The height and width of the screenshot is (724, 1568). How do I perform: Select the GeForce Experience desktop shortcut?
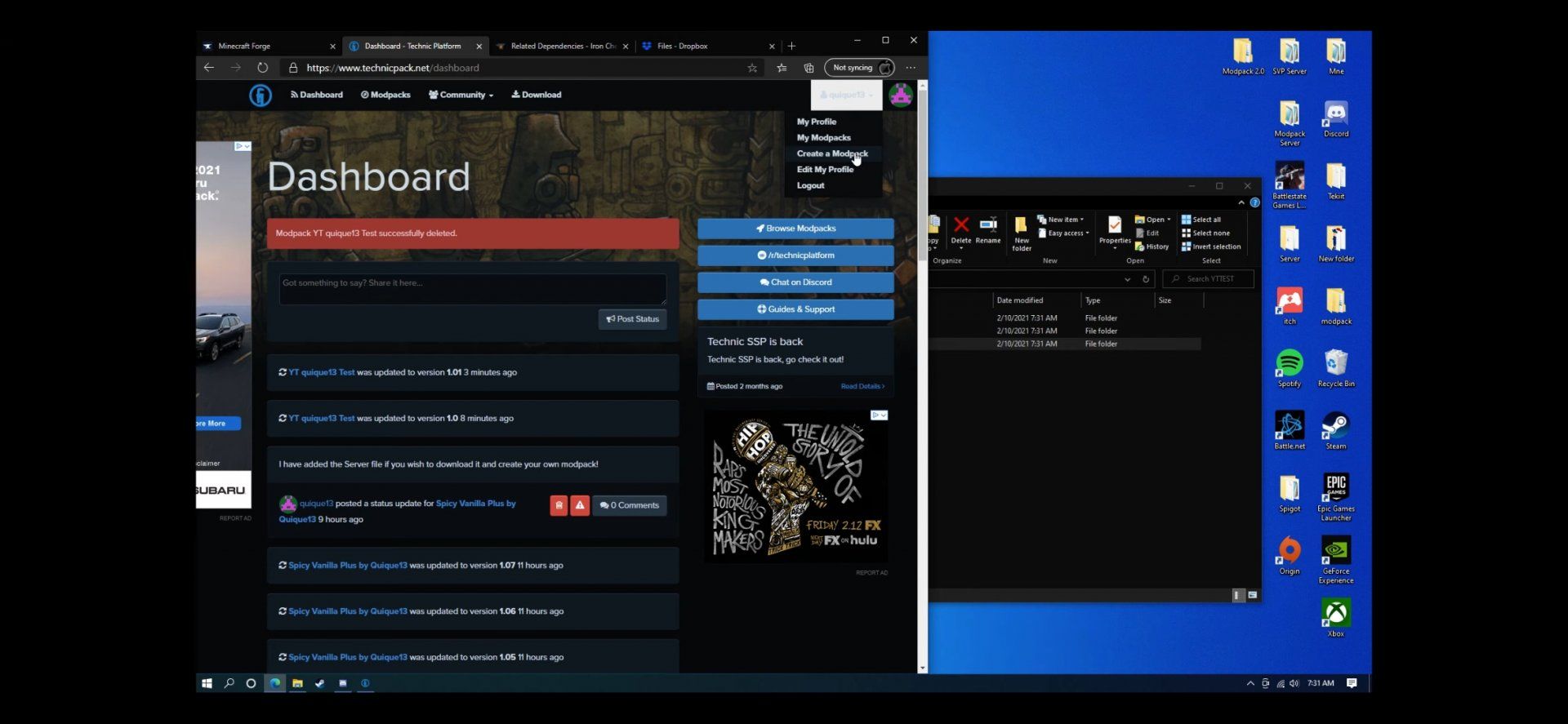[1336, 560]
